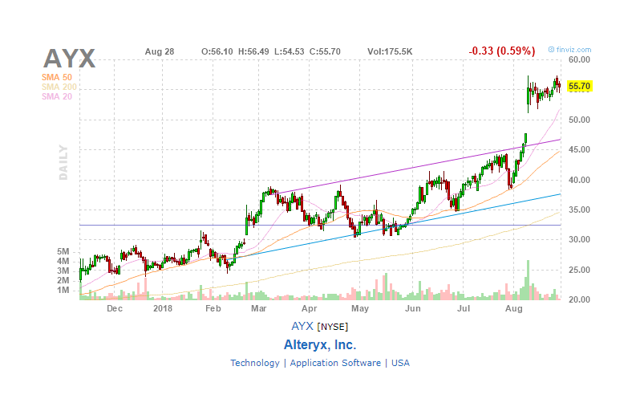Click the May month axis label
This screenshot has width=640, height=411.
point(360,309)
